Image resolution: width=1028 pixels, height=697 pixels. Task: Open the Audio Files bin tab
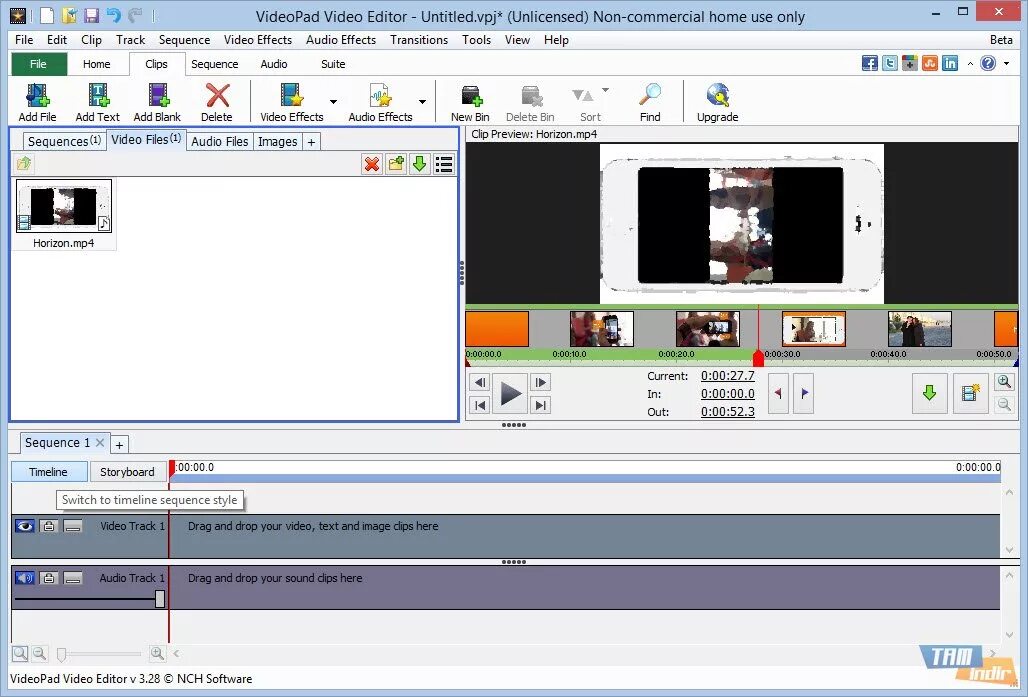[x=220, y=142]
